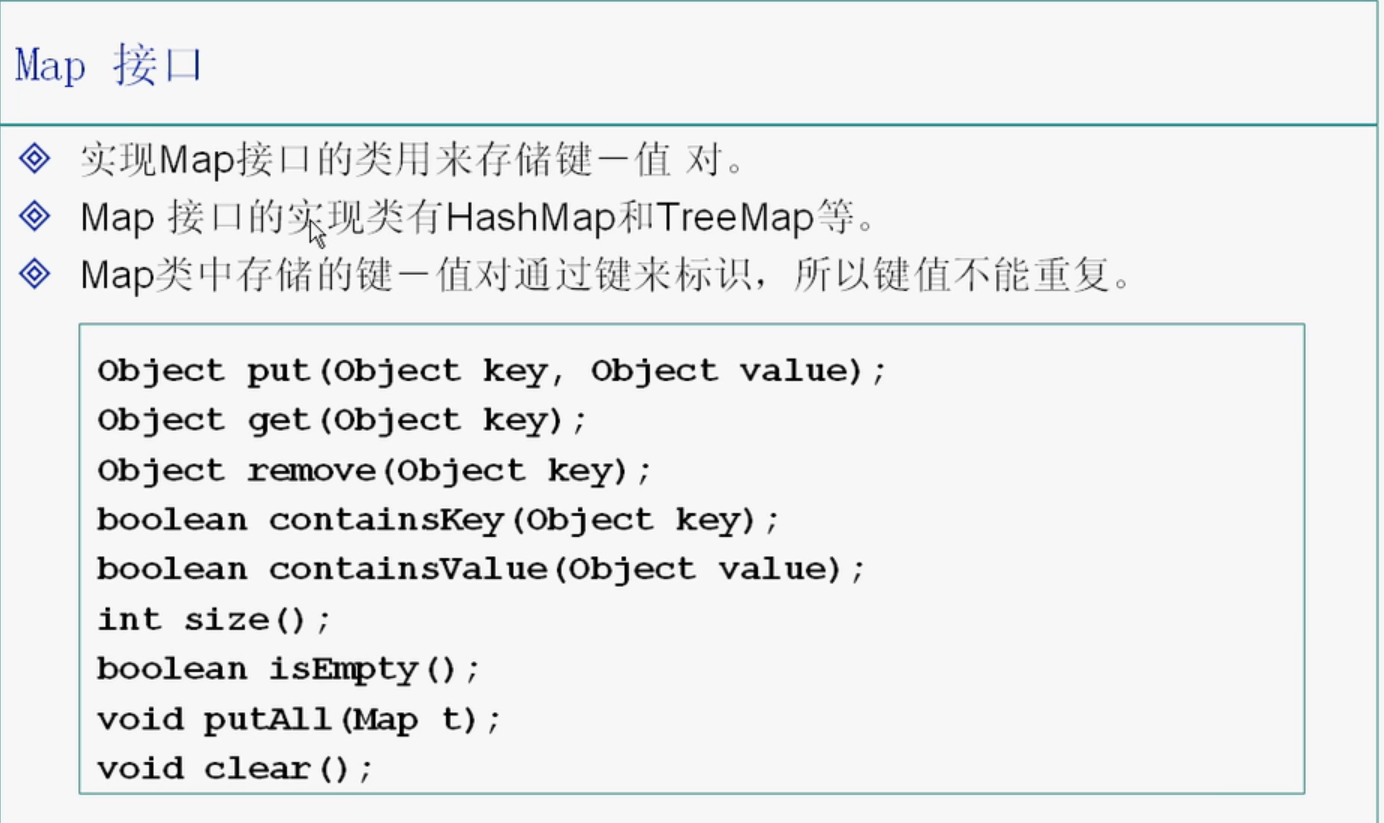Click the word HashMap in second bullet
Viewport: 1384px width, 823px height.
[x=529, y=217]
